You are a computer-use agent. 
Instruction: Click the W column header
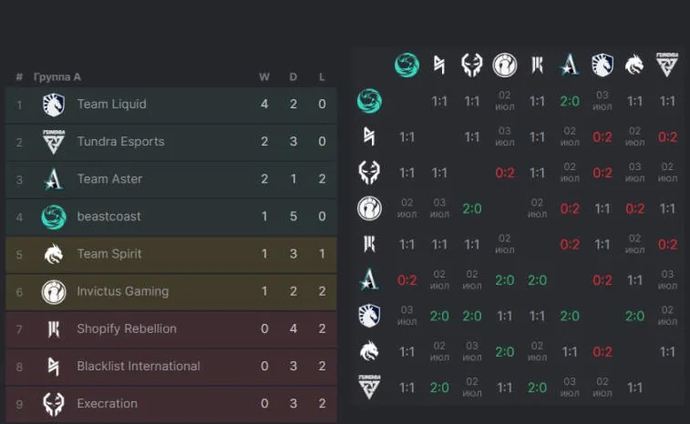[x=264, y=77]
